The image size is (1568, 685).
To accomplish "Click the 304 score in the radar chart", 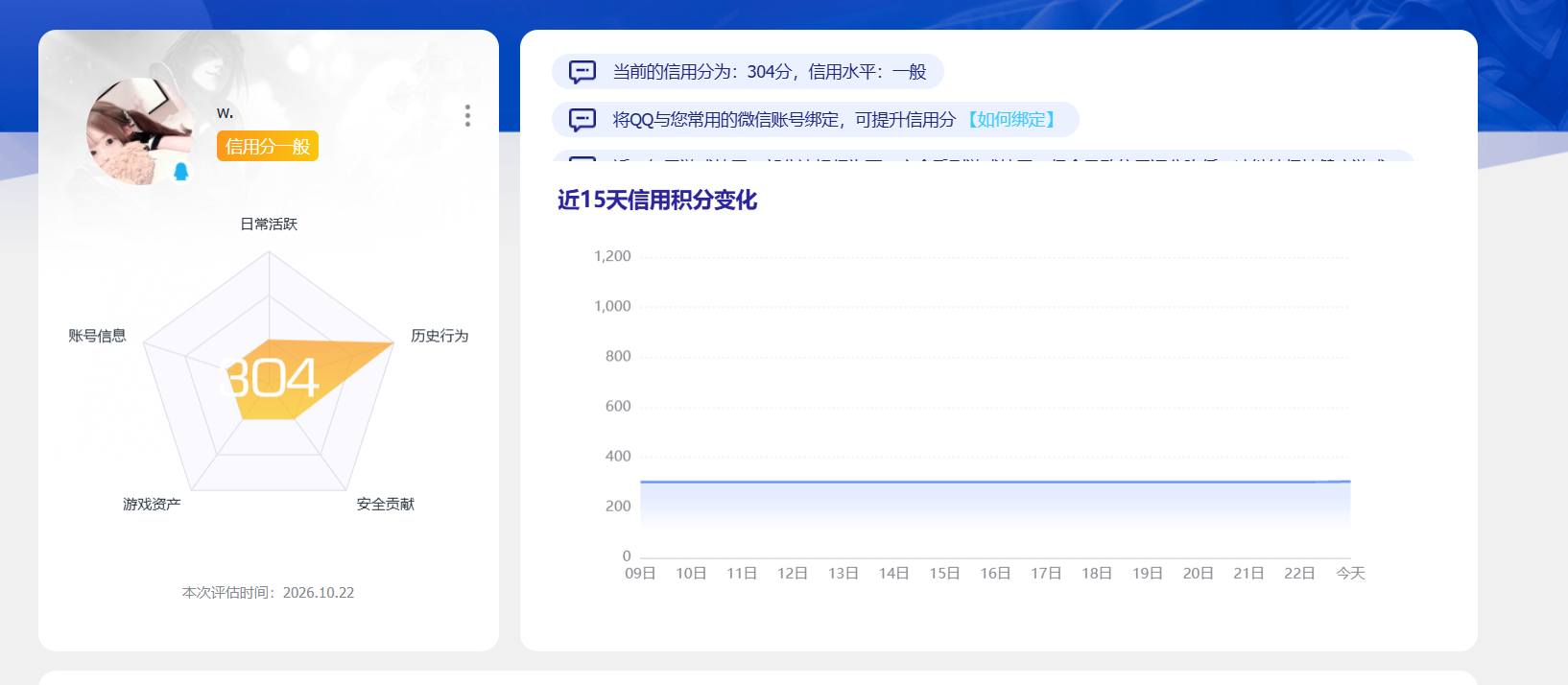I will 270,378.
